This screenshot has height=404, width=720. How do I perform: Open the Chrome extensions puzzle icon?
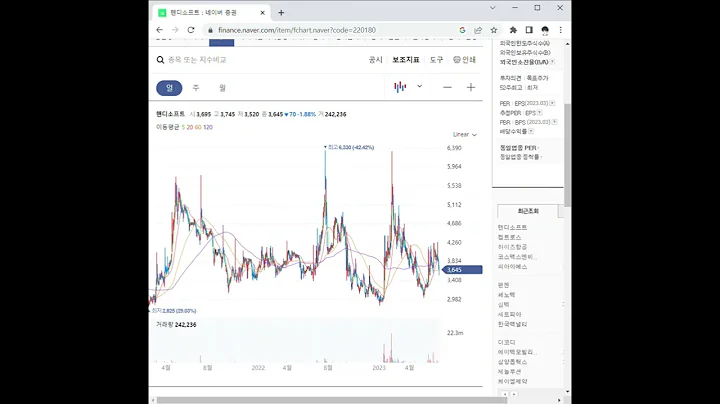pos(513,30)
